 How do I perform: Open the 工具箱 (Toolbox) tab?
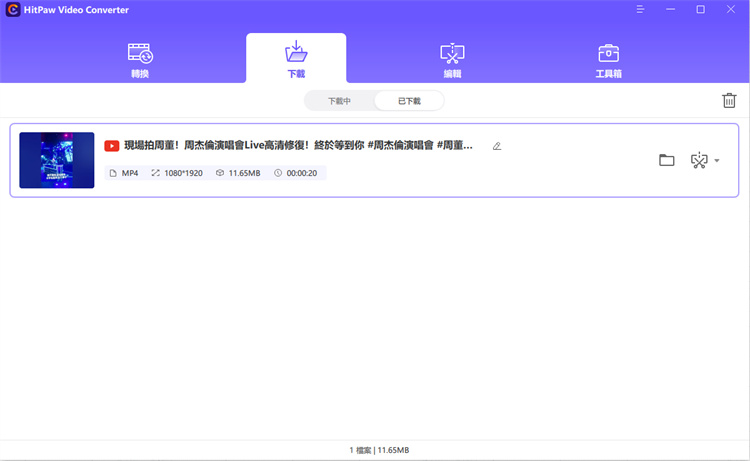point(608,60)
